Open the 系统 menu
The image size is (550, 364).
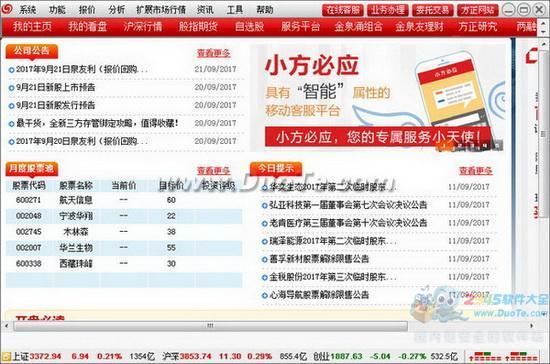click(27, 9)
